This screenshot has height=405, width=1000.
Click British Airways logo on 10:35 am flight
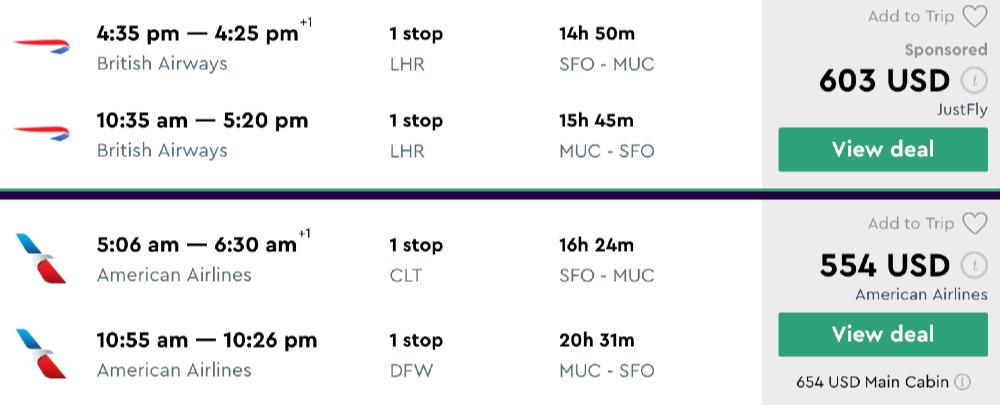[41, 134]
